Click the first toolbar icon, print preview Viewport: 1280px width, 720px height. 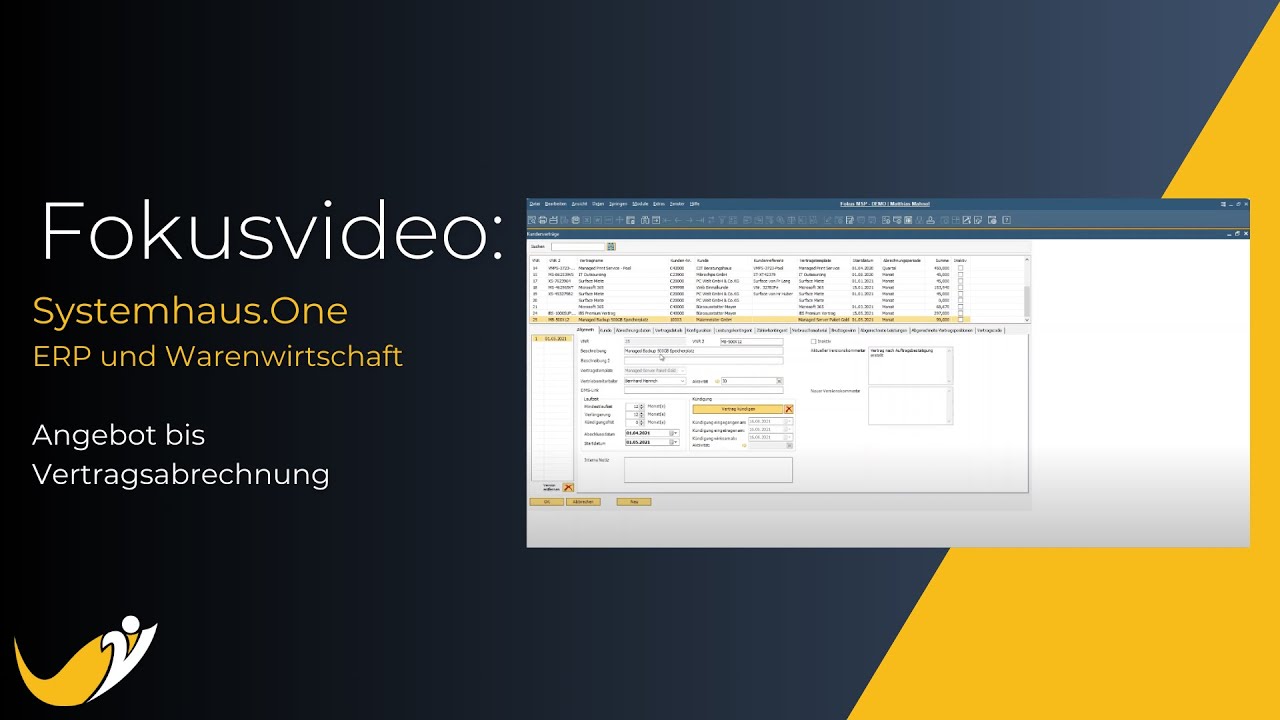coord(533,220)
